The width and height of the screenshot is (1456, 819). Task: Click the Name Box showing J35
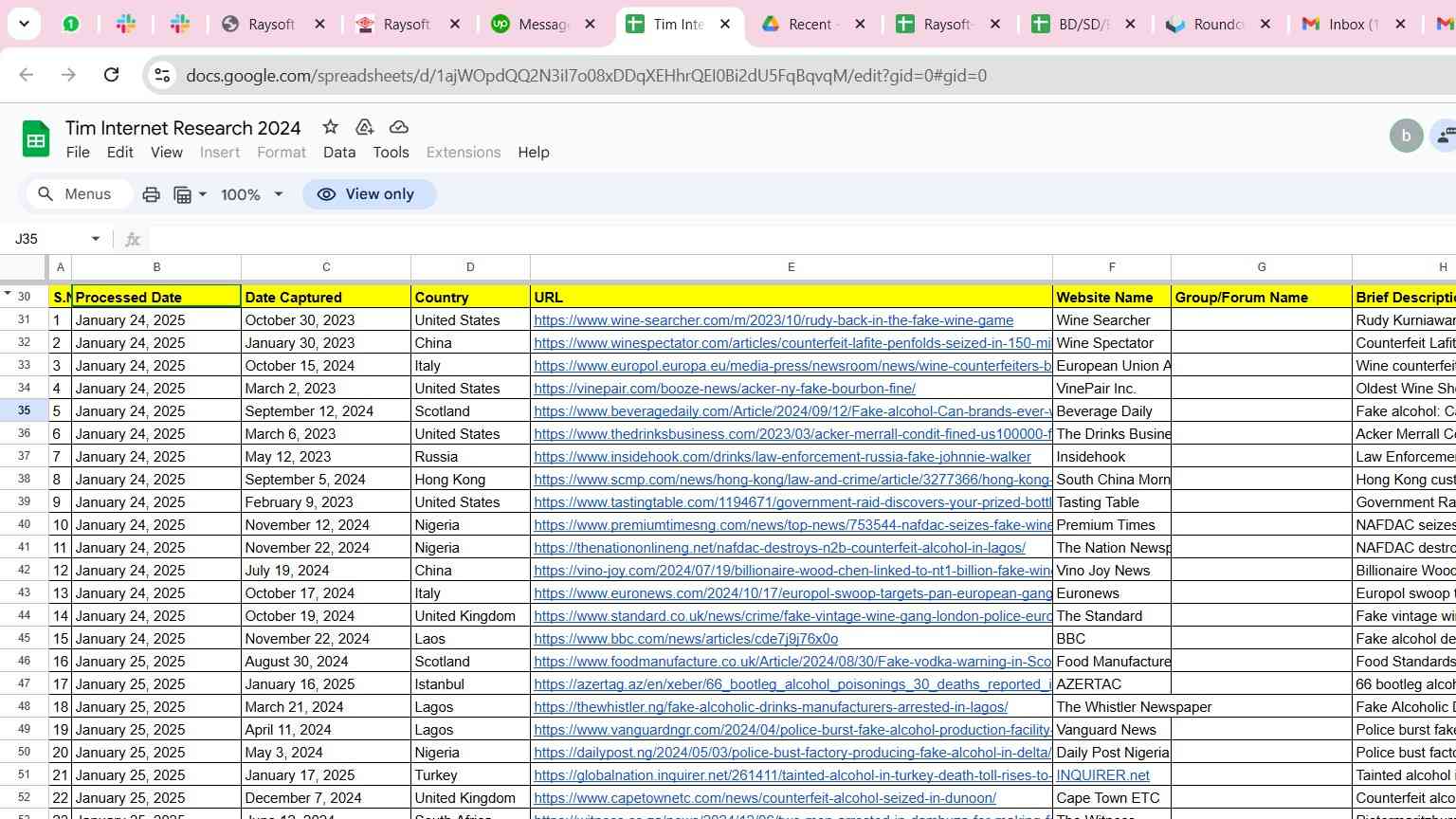pyautogui.click(x=47, y=239)
